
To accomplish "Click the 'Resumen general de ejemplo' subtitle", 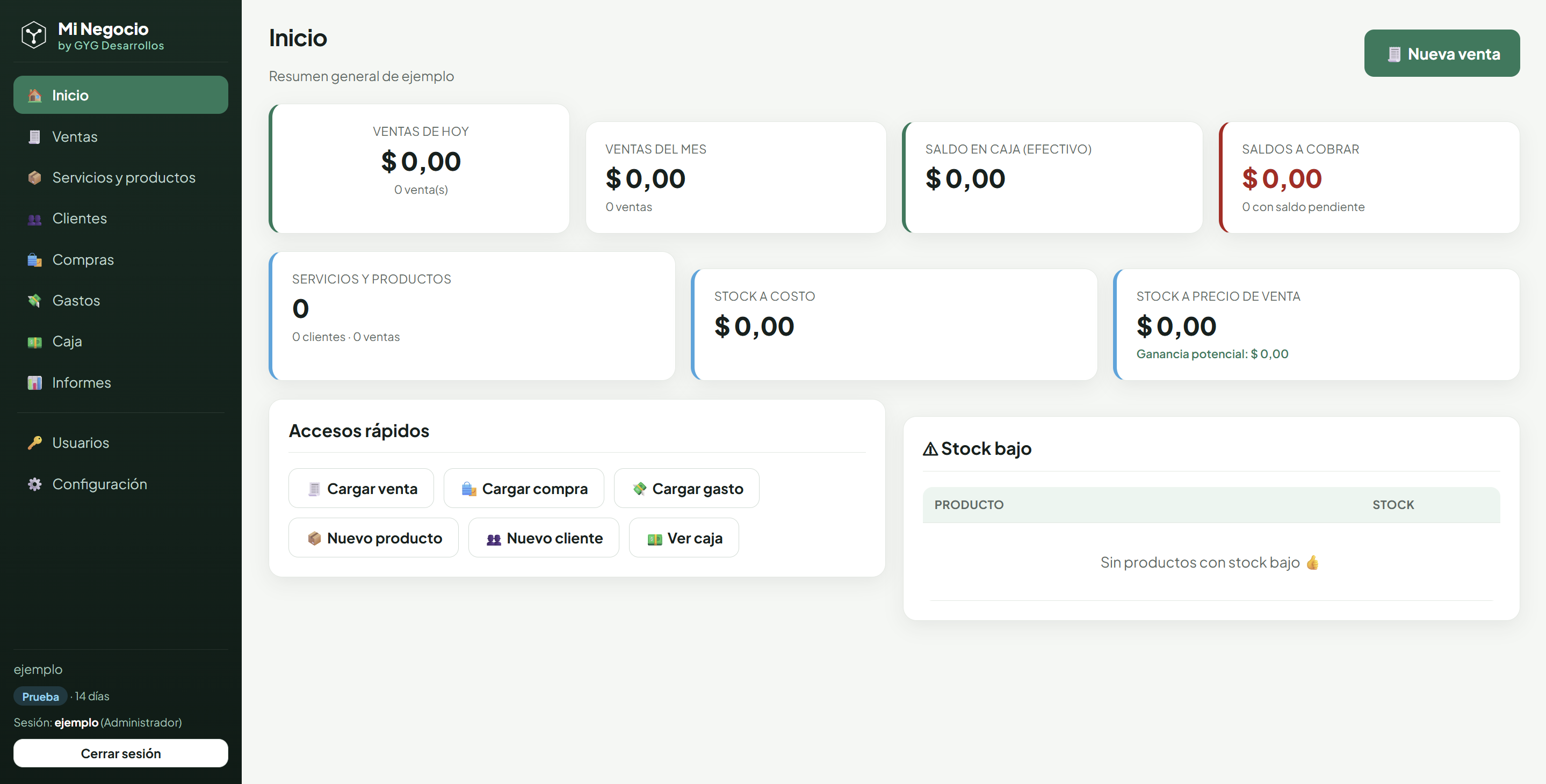I will tap(362, 76).
